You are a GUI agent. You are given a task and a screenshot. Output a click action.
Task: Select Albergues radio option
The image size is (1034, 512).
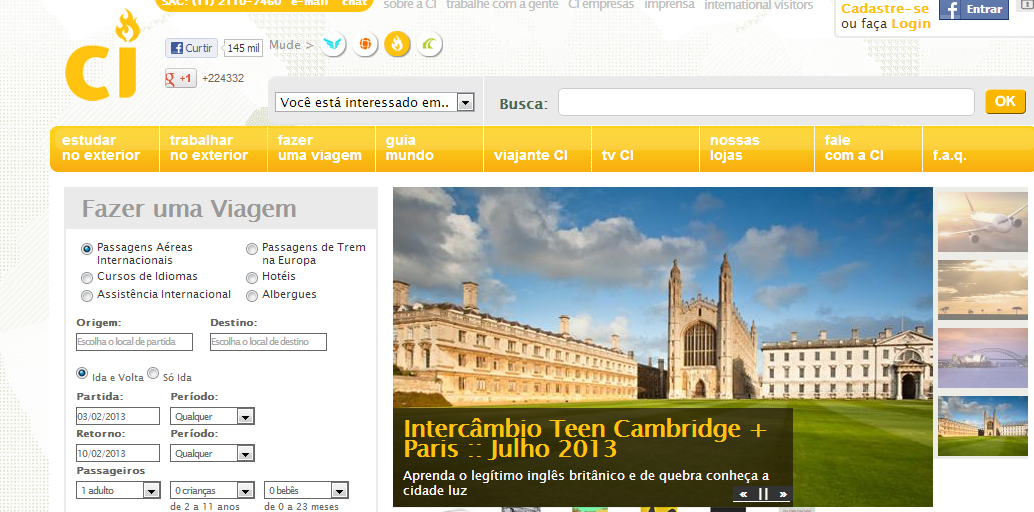click(252, 296)
